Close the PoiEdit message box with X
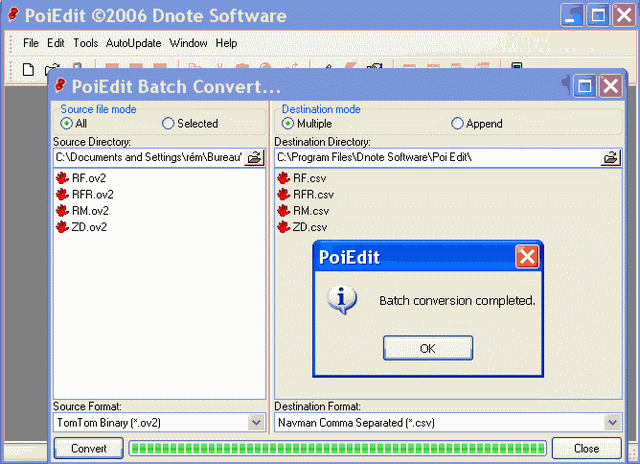Viewport: 640px width, 464px height. click(x=527, y=257)
